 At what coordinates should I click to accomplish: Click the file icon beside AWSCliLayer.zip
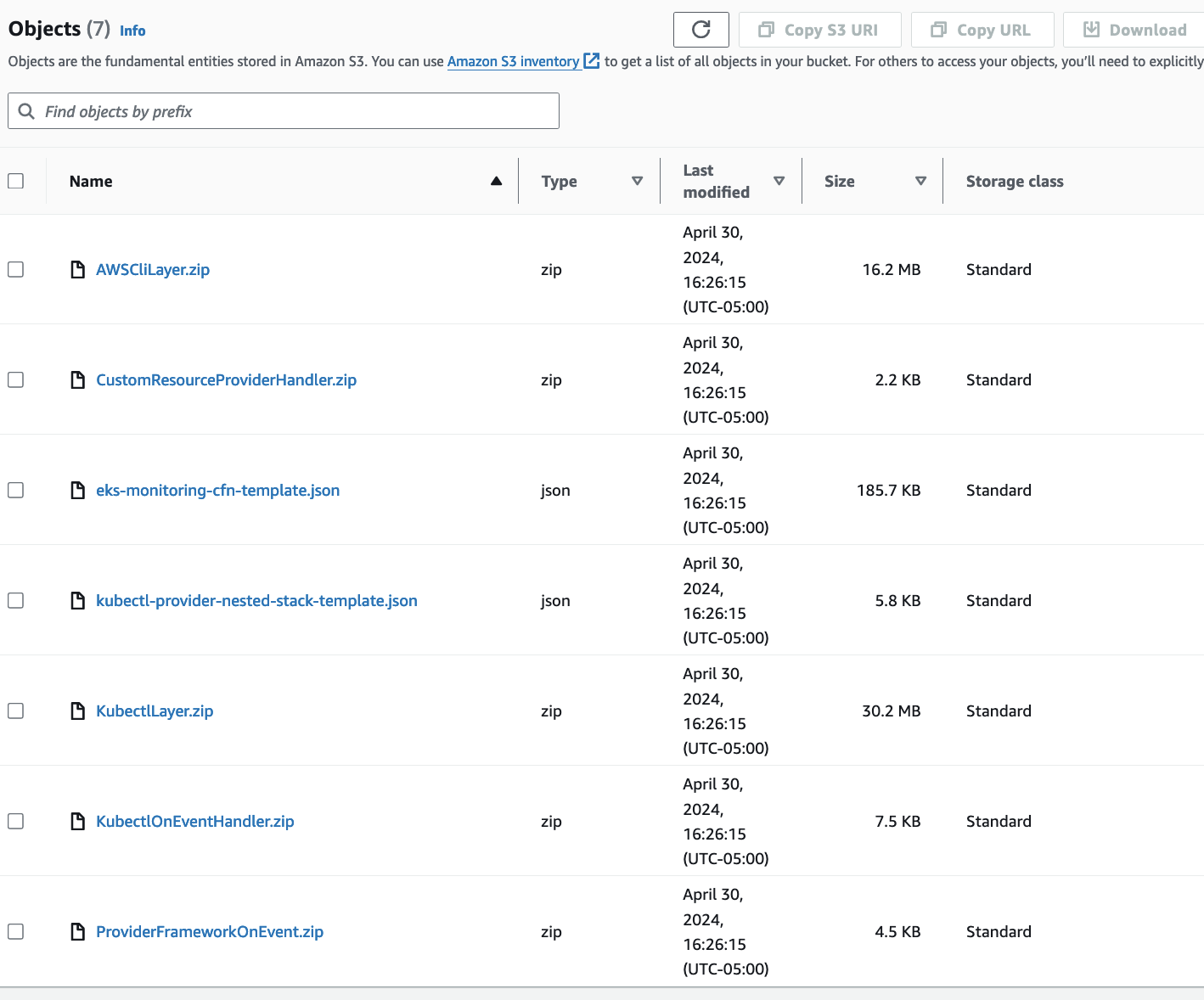pyautogui.click(x=77, y=269)
